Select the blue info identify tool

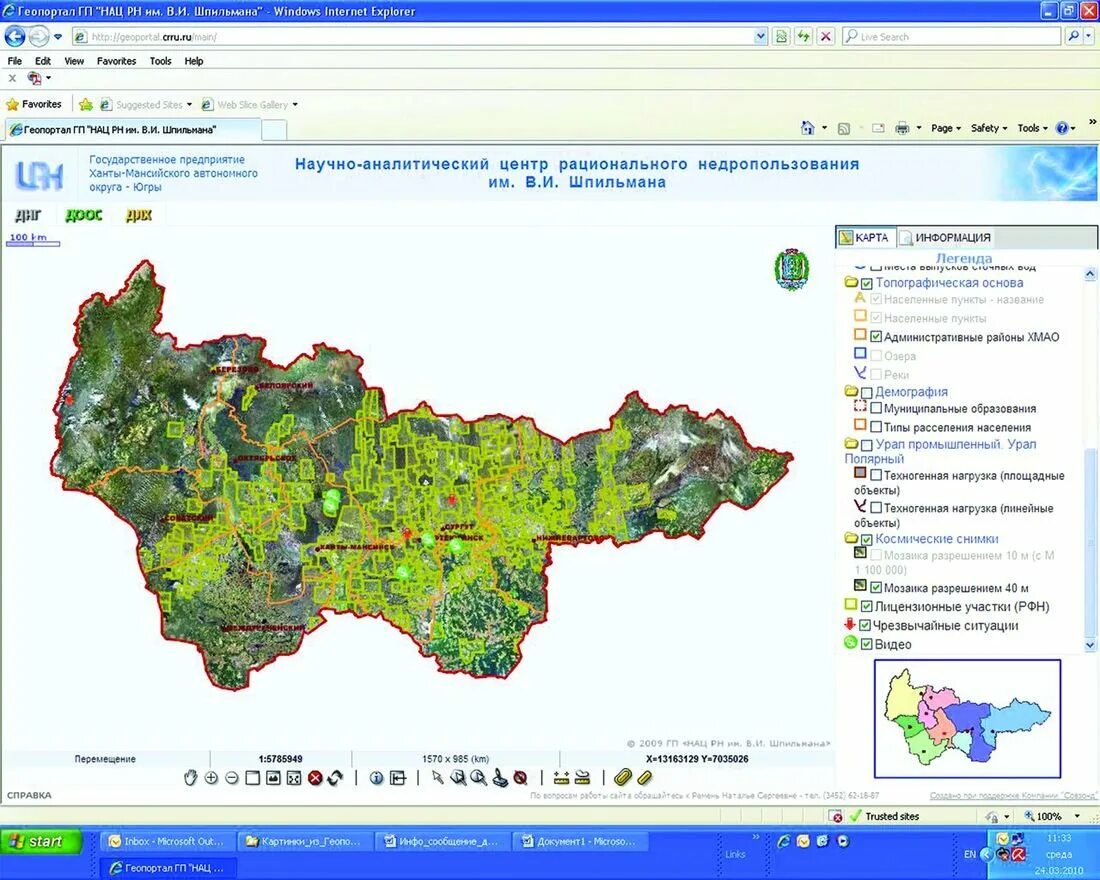377,778
